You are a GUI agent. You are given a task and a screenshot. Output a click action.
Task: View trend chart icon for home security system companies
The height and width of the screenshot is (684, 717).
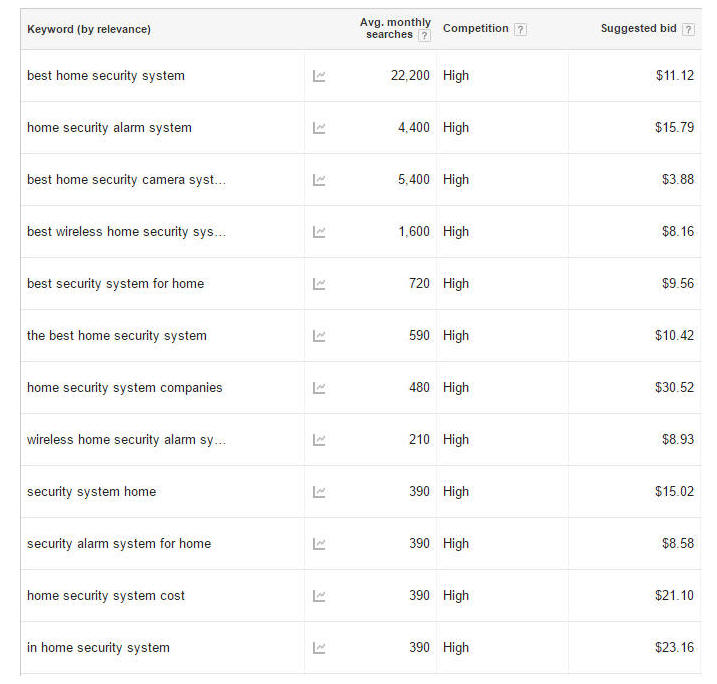pyautogui.click(x=319, y=388)
